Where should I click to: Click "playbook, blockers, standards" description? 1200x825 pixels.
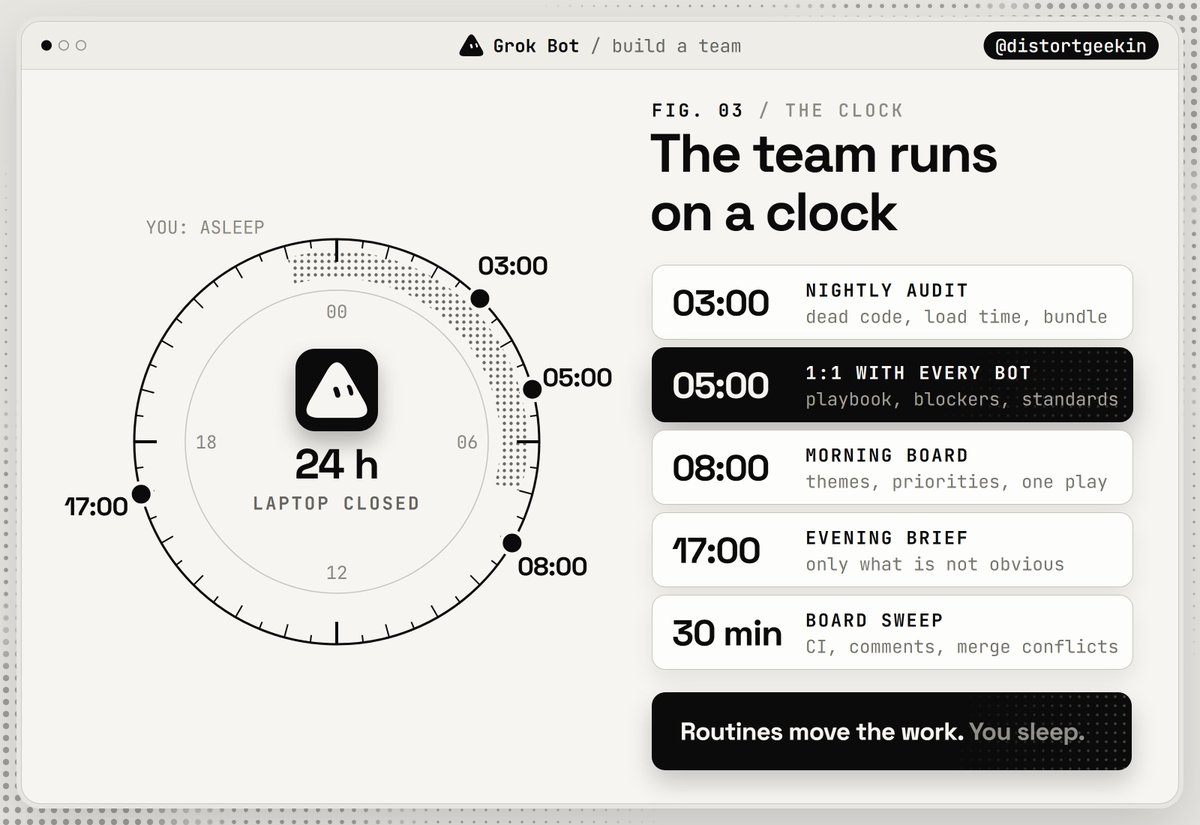pos(962,400)
